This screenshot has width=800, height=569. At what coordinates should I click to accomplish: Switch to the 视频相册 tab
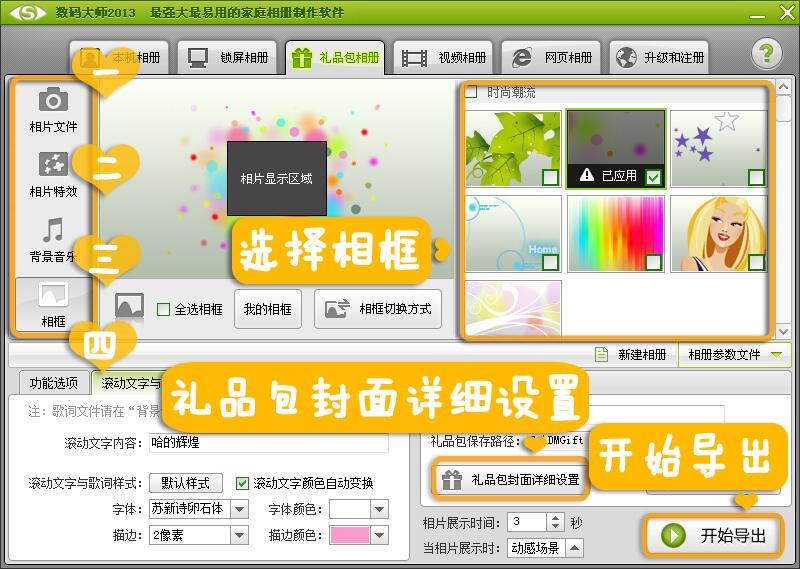point(443,57)
